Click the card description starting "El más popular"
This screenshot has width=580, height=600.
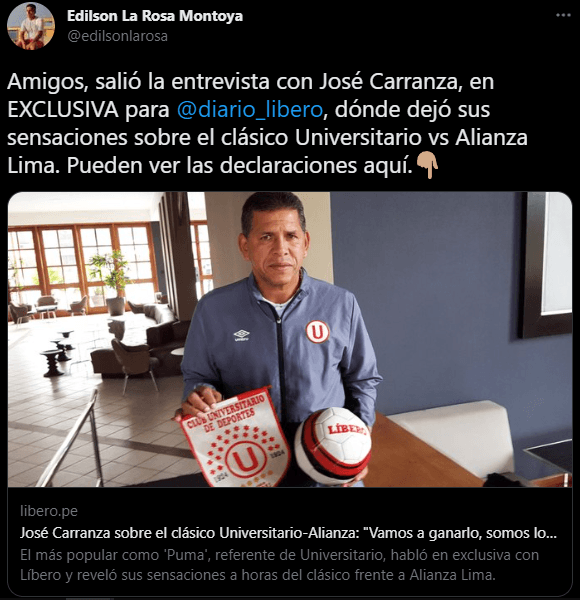click(279, 565)
